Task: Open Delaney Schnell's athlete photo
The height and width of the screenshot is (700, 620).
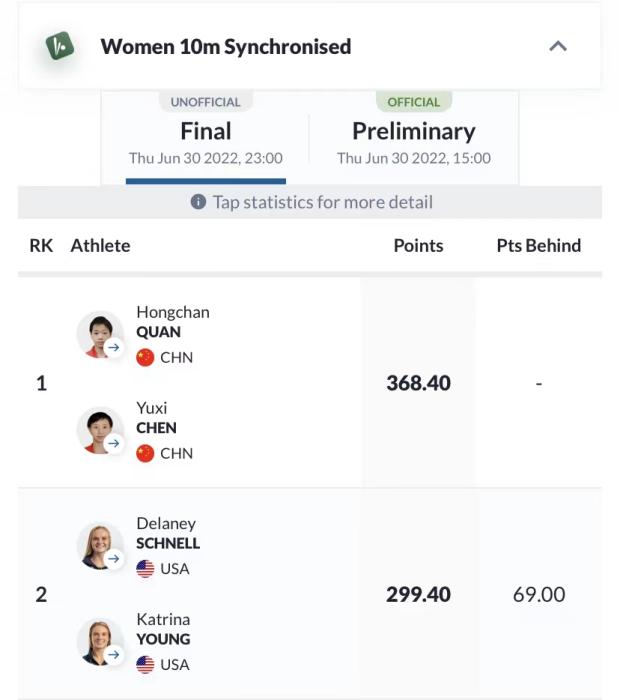Action: pyautogui.click(x=99, y=546)
